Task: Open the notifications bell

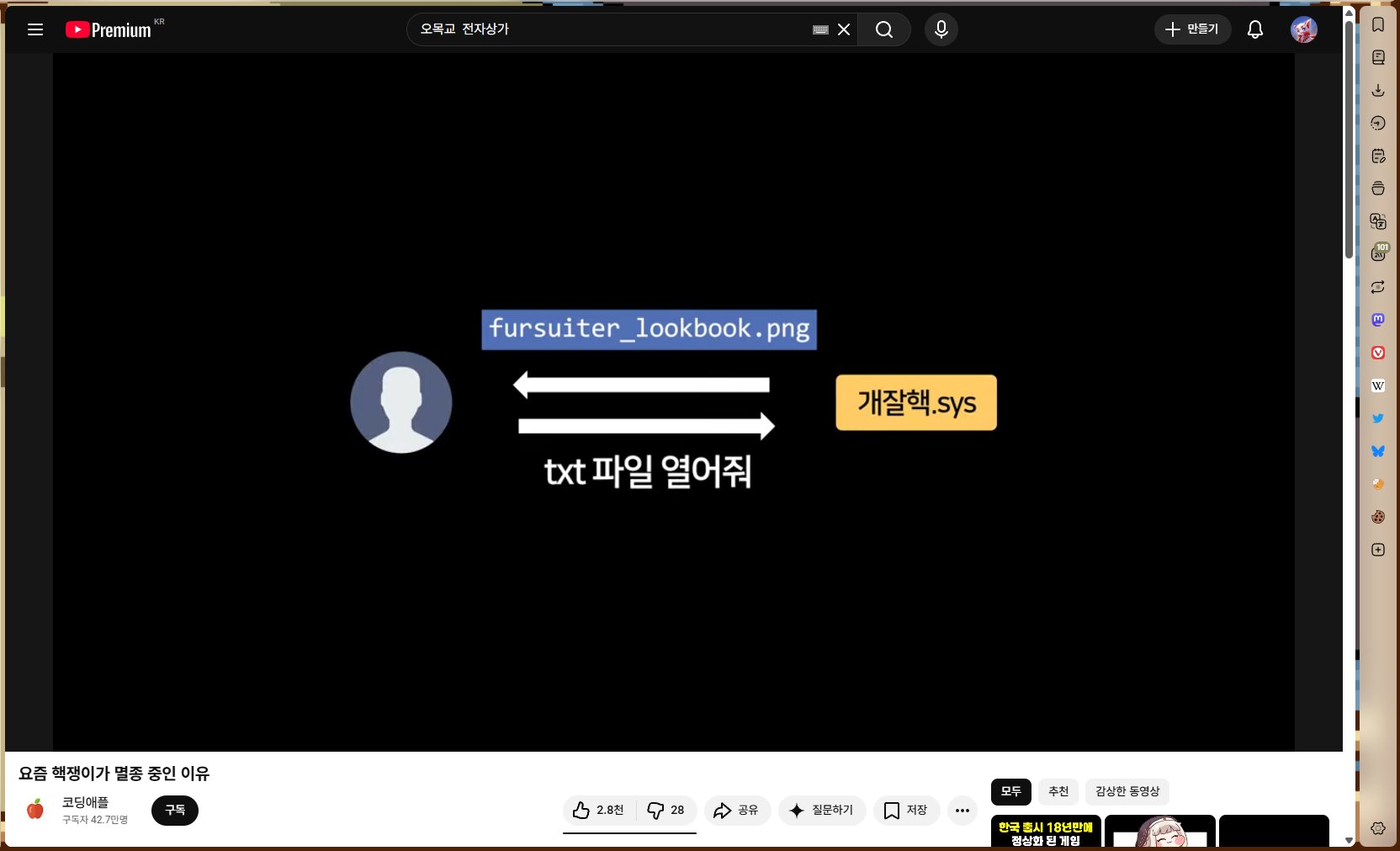Action: [x=1254, y=29]
